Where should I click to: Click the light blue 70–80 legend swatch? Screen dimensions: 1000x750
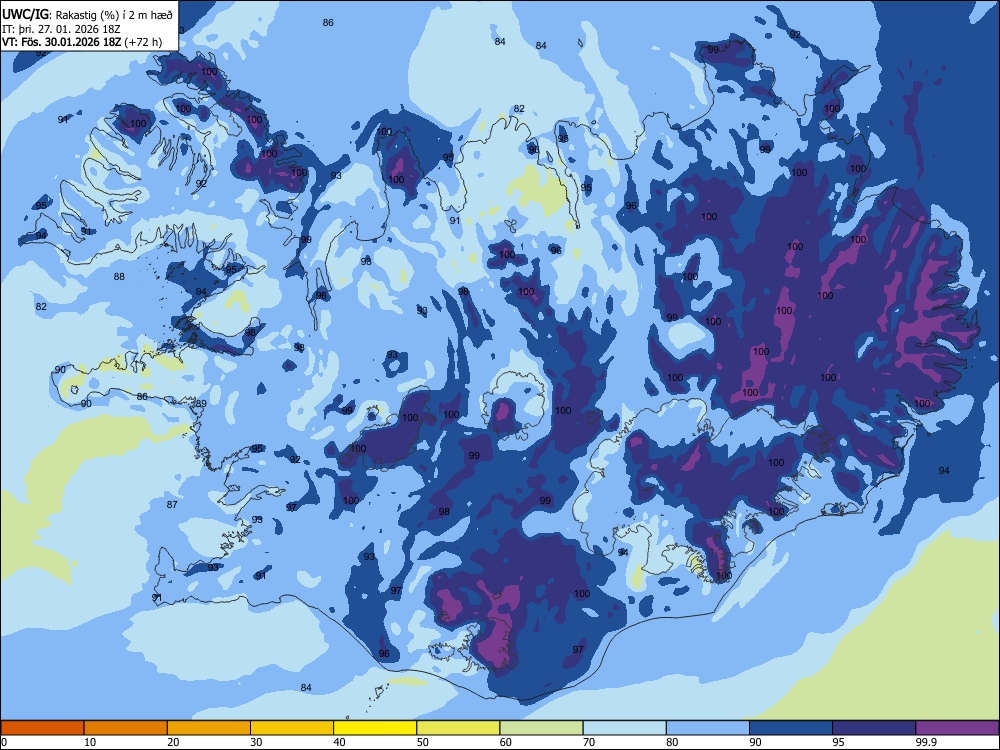624,728
